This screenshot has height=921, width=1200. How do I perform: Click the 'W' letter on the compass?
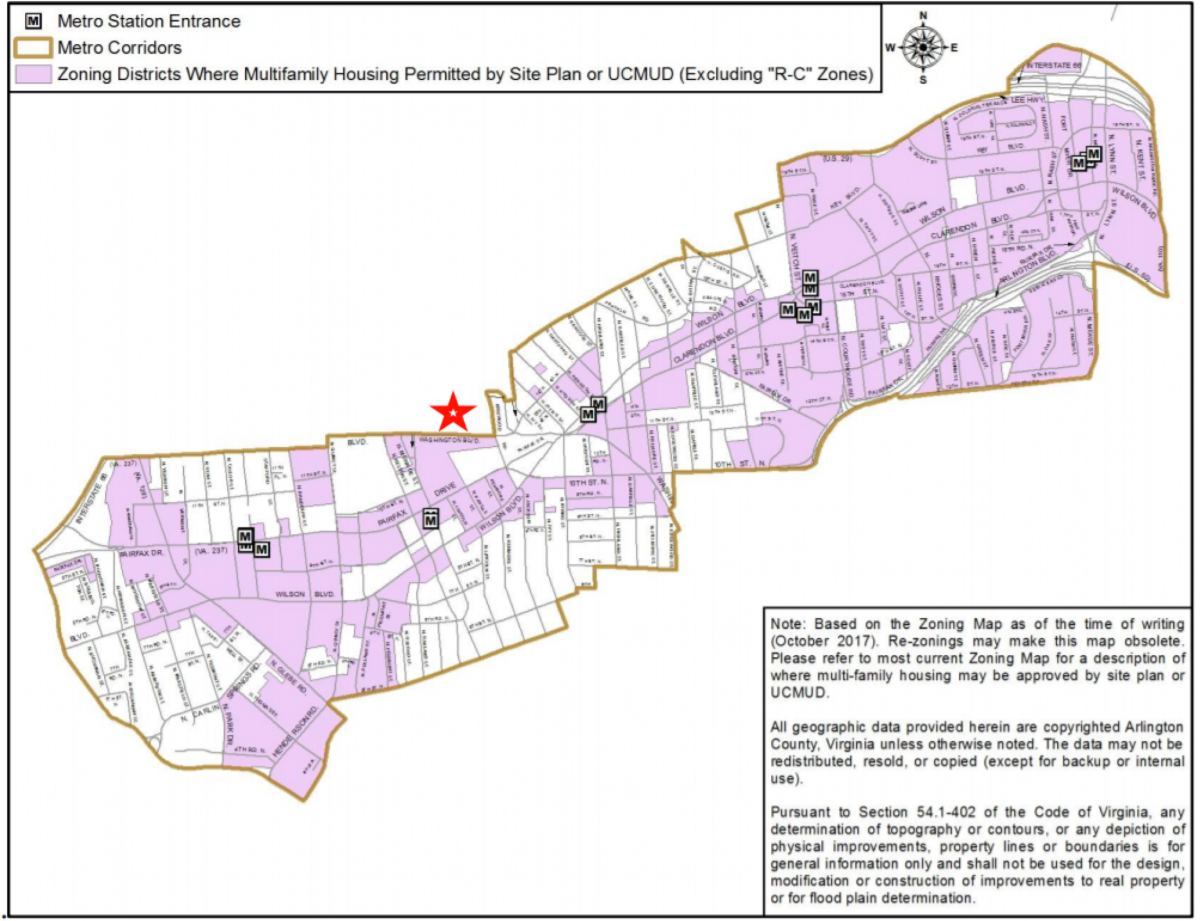[x=890, y=47]
